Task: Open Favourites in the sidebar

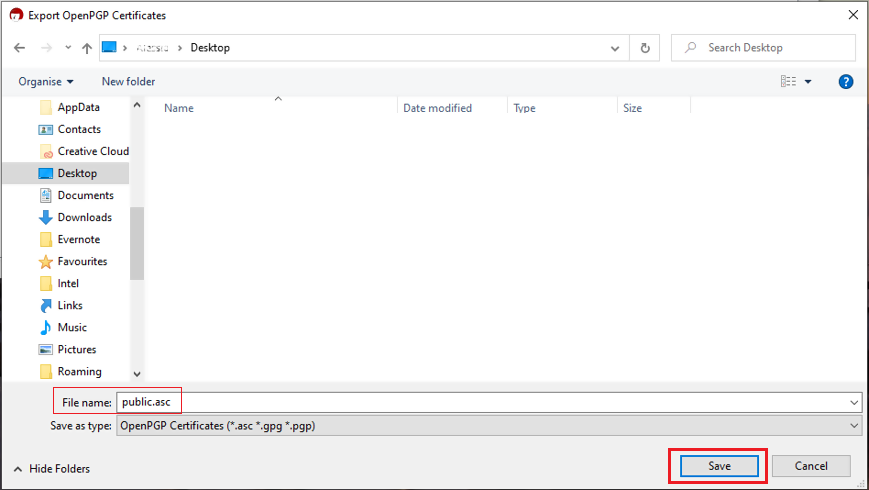Action: (x=82, y=261)
